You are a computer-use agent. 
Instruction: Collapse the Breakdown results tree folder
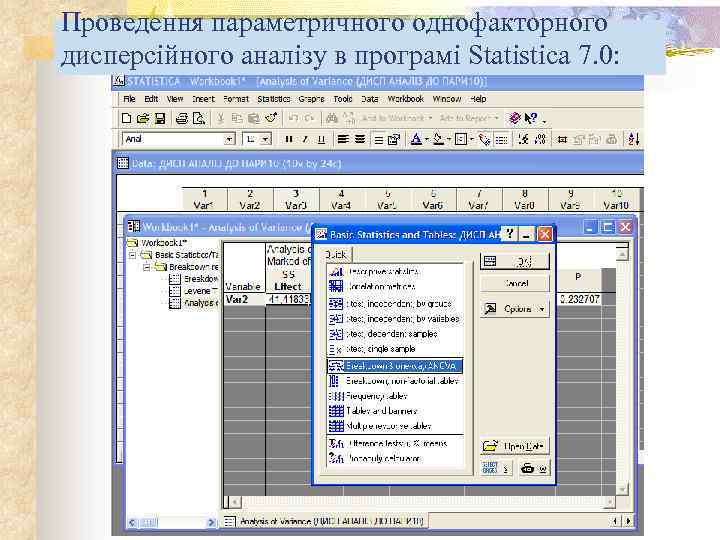(146, 267)
